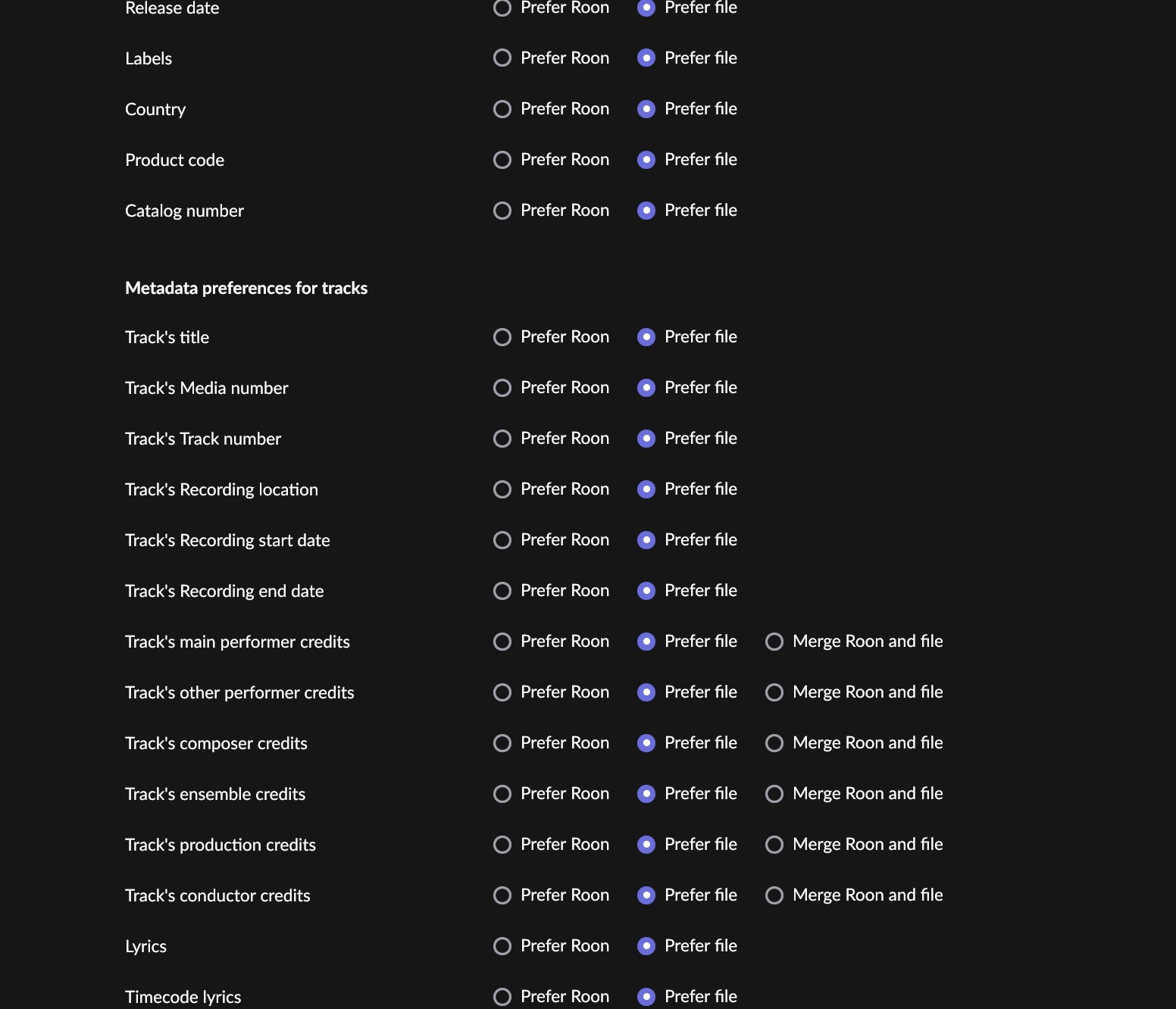Select Prefer Roon for Track's Recording start date
1176x1009 pixels.
(x=502, y=540)
